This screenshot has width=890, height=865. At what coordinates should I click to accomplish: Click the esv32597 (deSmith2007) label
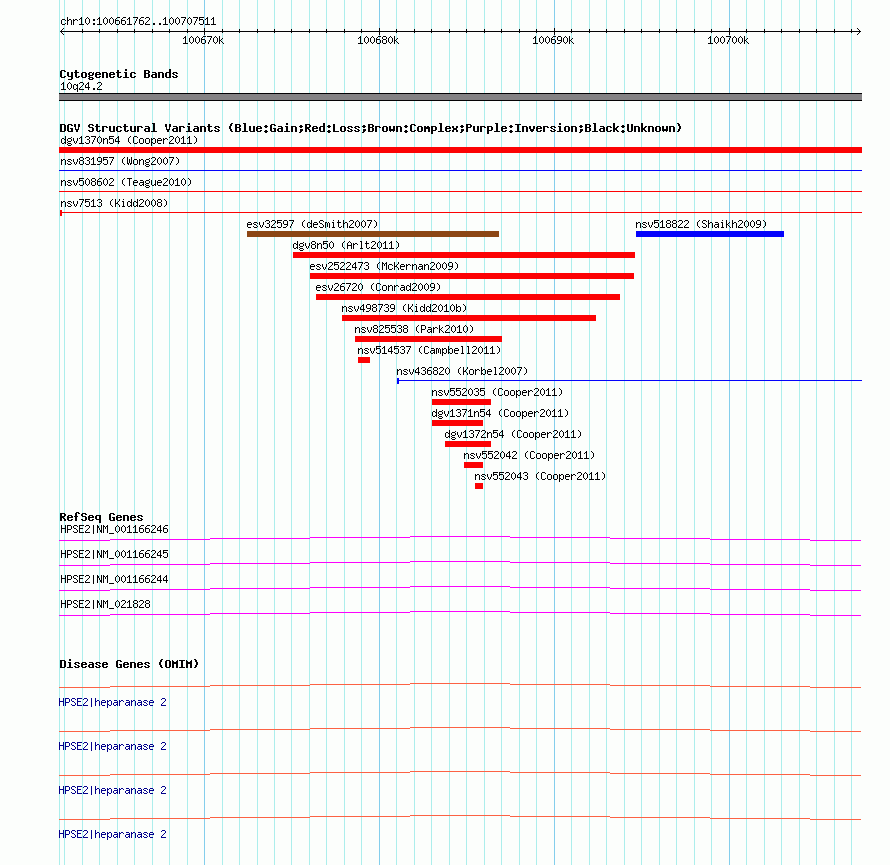point(312,224)
